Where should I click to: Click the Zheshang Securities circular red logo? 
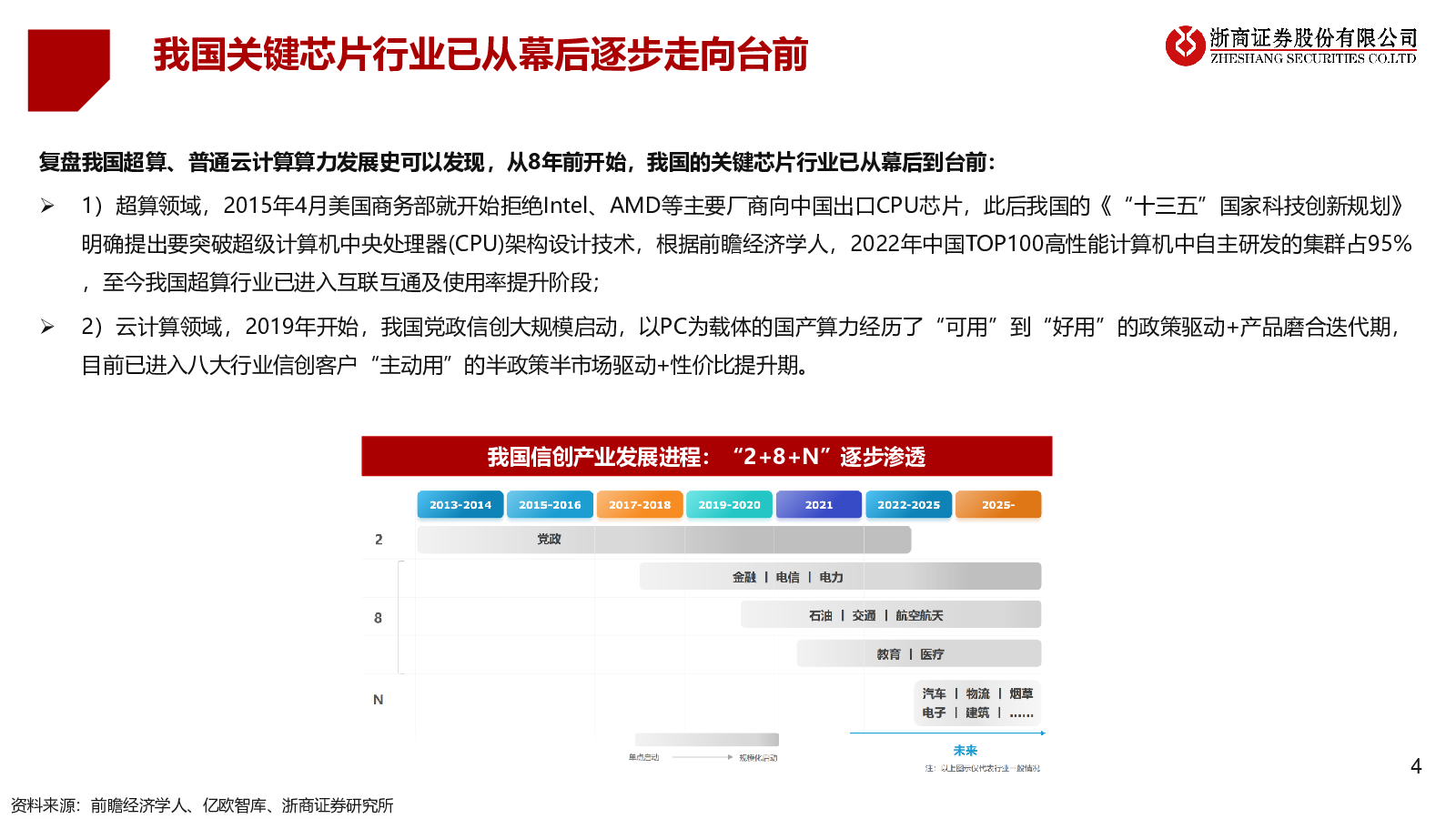click(1185, 45)
